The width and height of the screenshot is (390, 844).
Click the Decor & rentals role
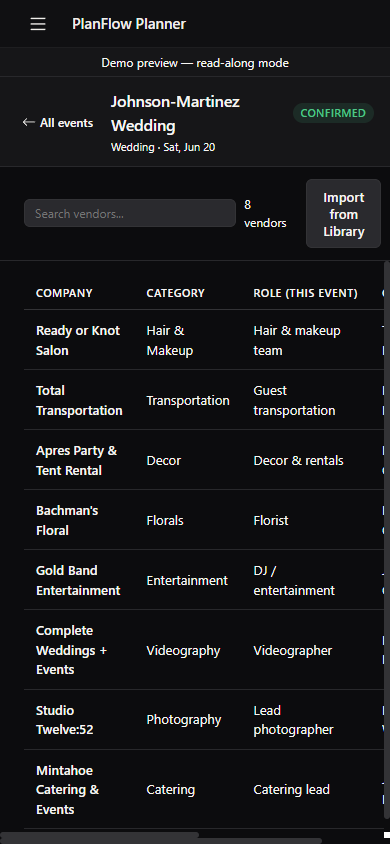point(298,460)
